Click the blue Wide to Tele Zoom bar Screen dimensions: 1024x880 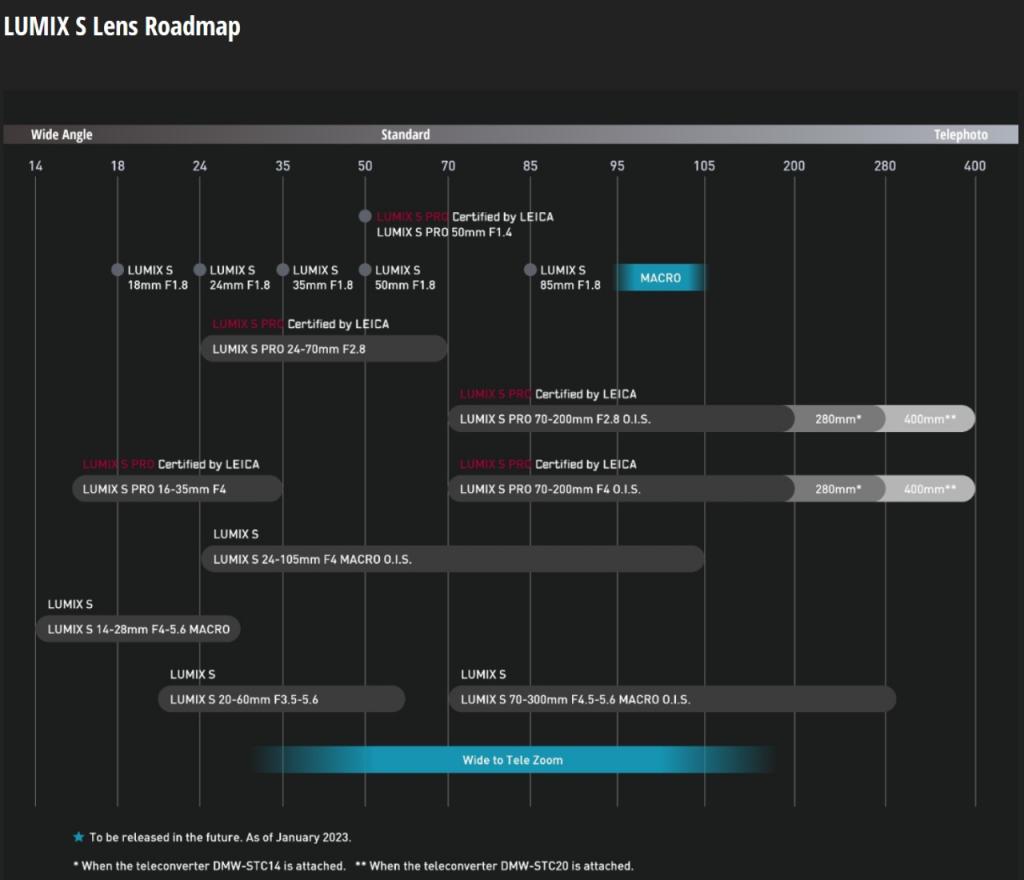click(513, 759)
